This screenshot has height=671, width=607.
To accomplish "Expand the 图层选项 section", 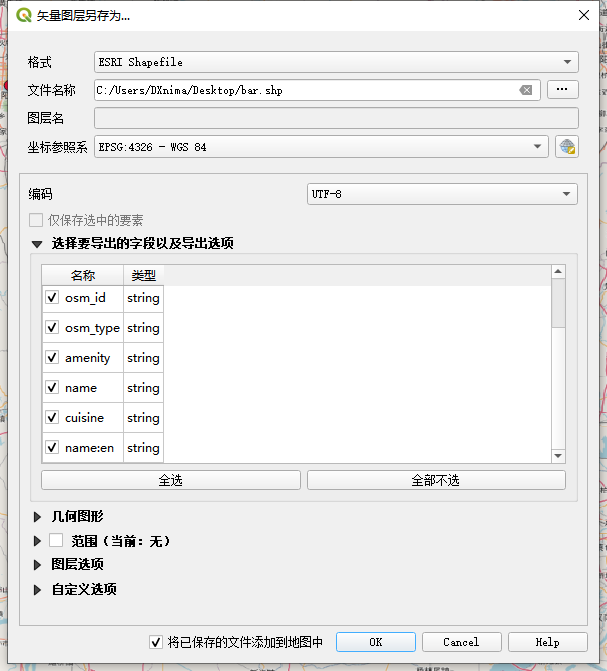I will pos(37,565).
